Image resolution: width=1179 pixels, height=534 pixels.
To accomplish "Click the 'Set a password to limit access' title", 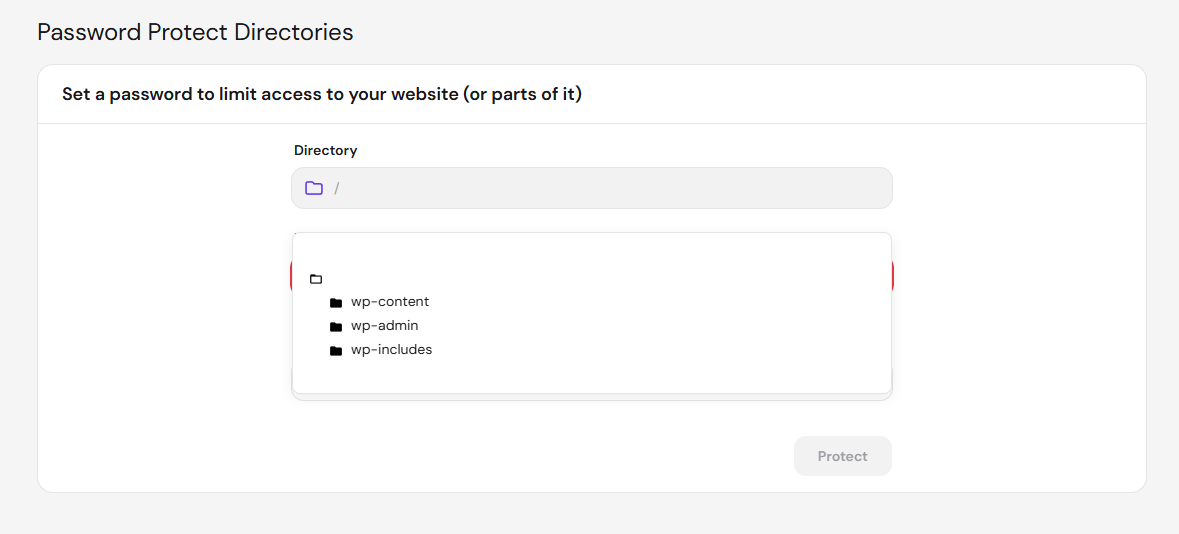I will tap(323, 96).
